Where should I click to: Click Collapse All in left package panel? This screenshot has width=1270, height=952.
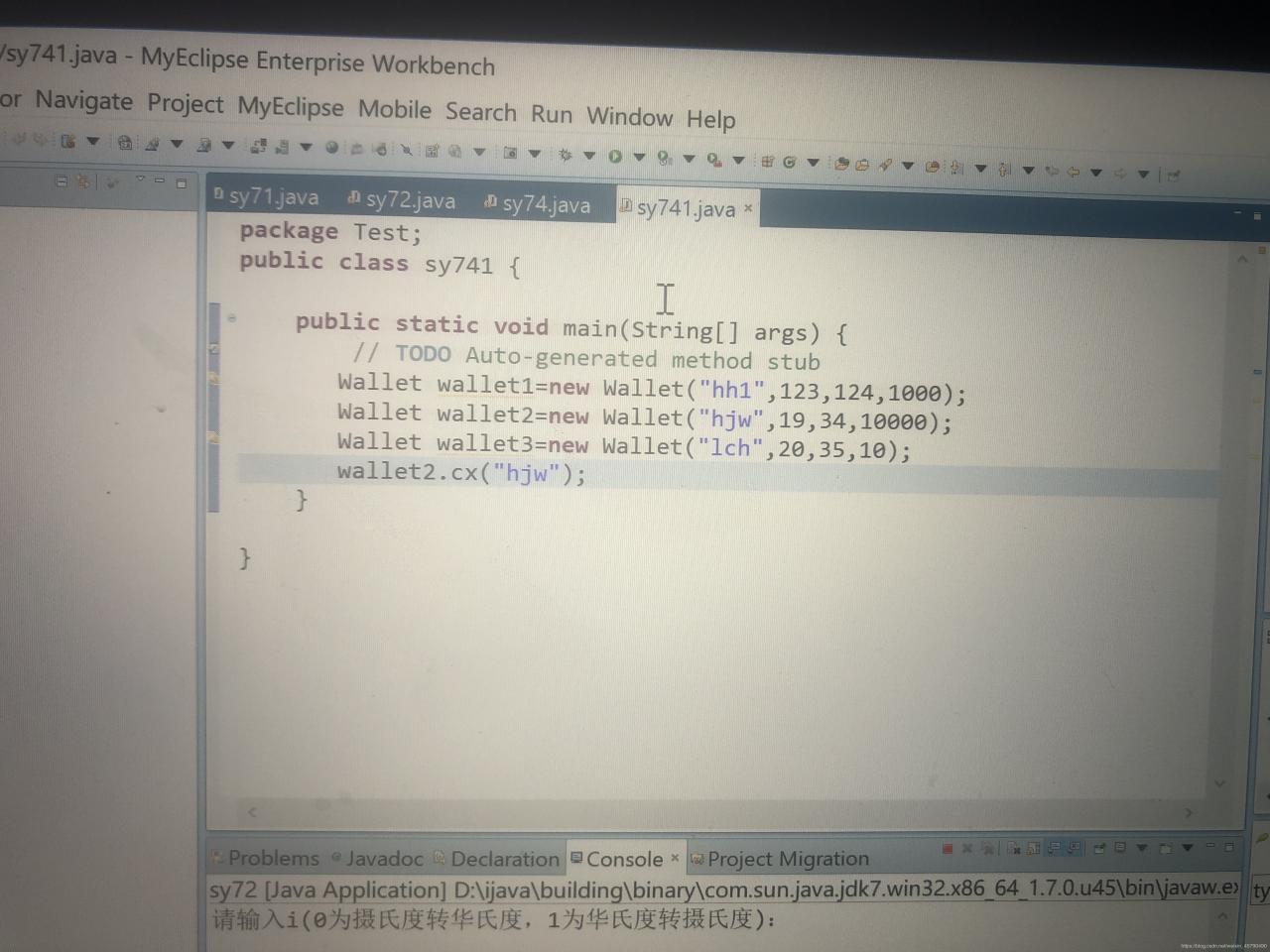point(62,181)
